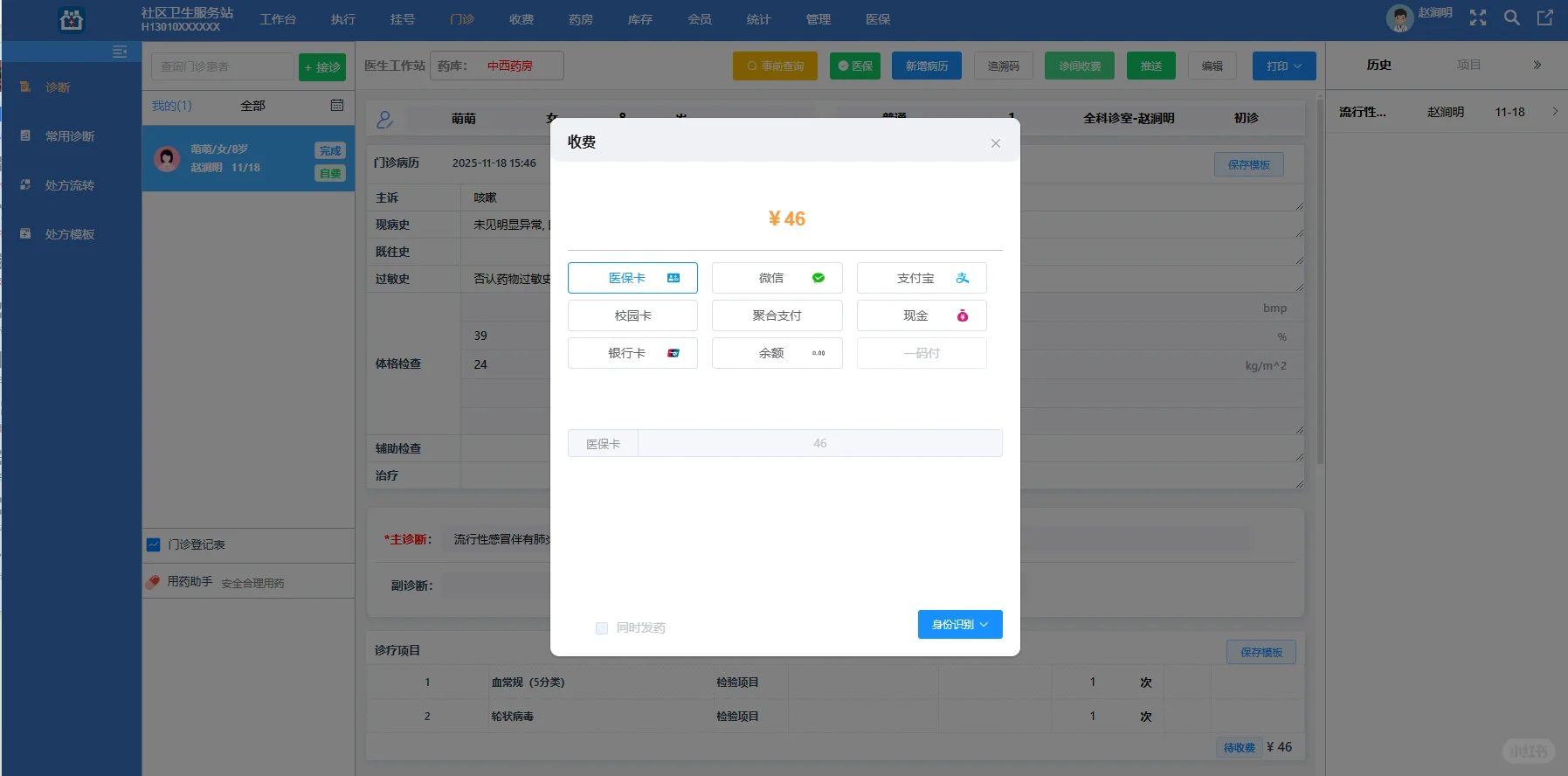Click the green 医保 button in toolbar
Screen dimensions: 1568x776
pyautogui.click(x=855, y=66)
